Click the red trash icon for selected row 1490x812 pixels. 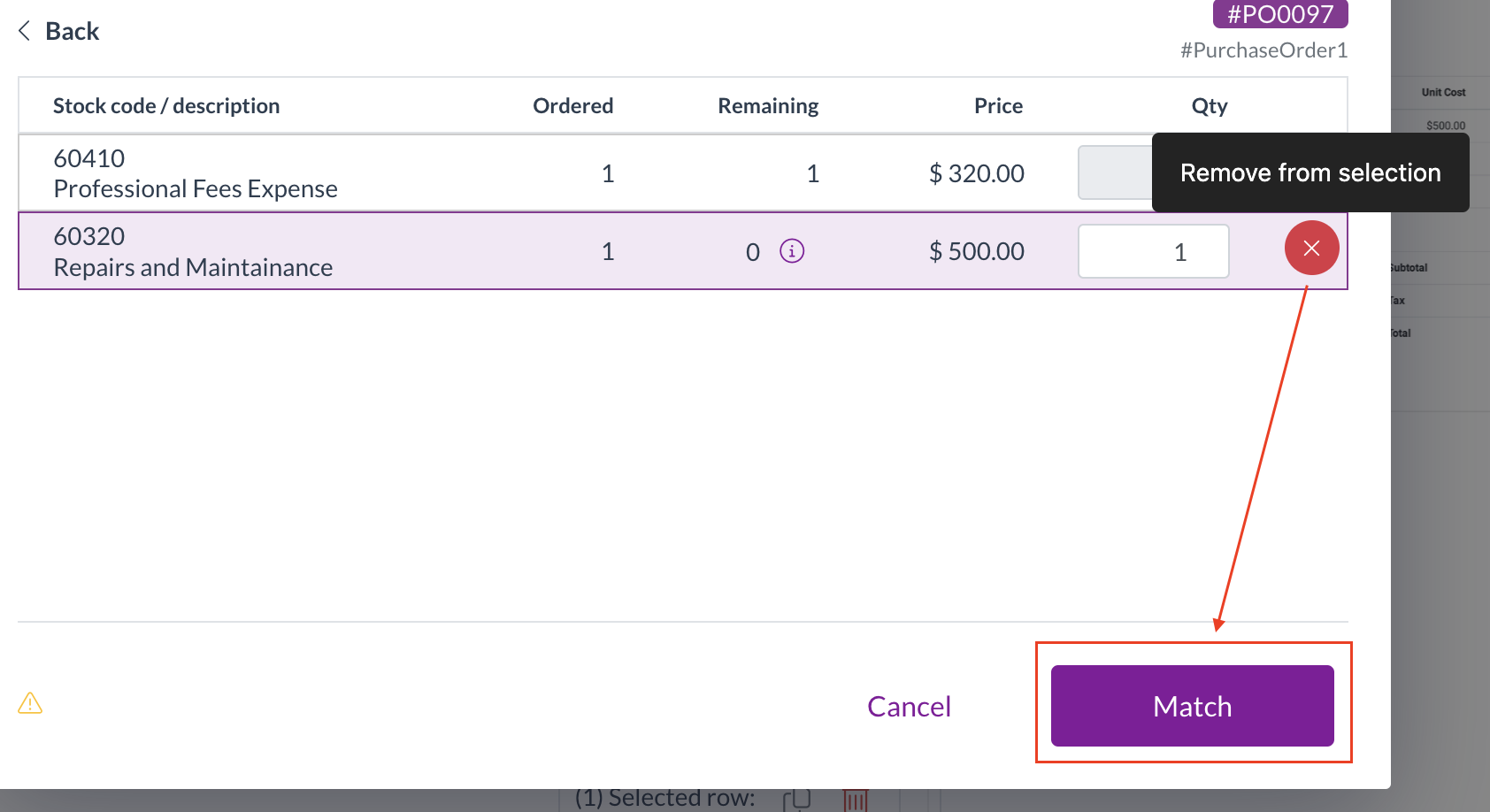pyautogui.click(x=855, y=800)
